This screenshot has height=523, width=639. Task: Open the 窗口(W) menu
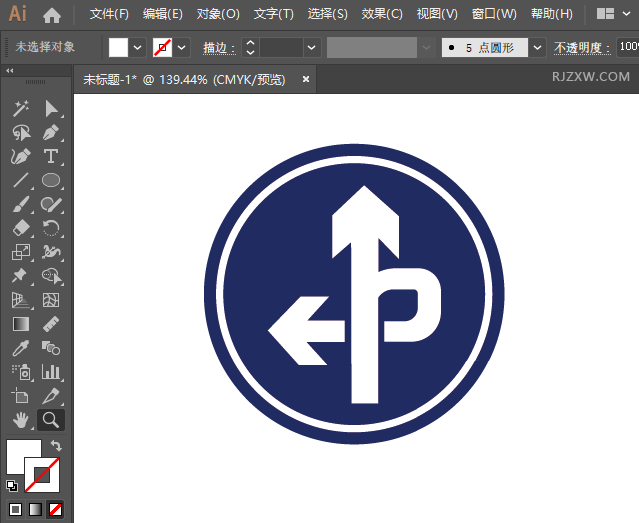point(494,14)
